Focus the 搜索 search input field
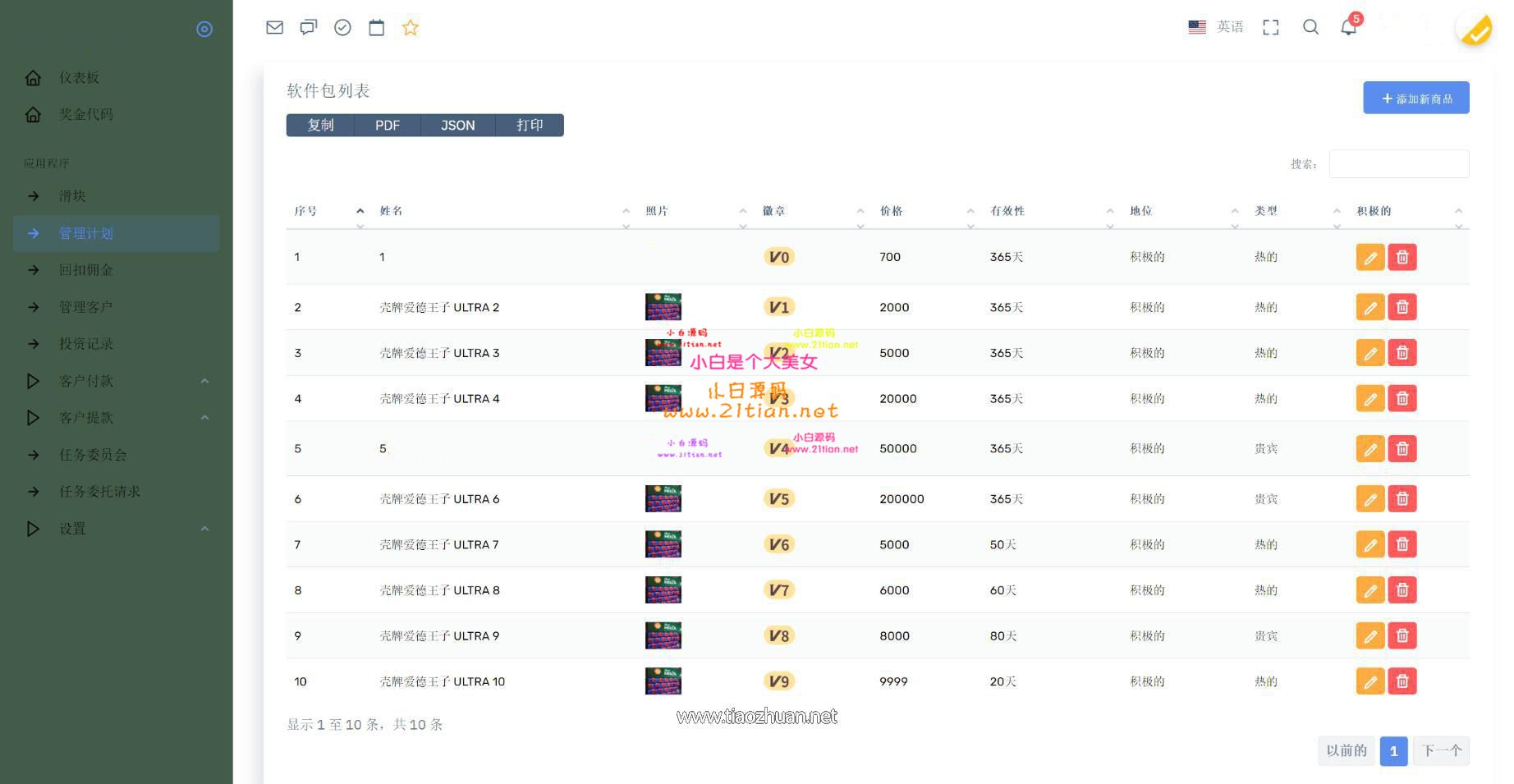Image resolution: width=1514 pixels, height=784 pixels. tap(1399, 163)
